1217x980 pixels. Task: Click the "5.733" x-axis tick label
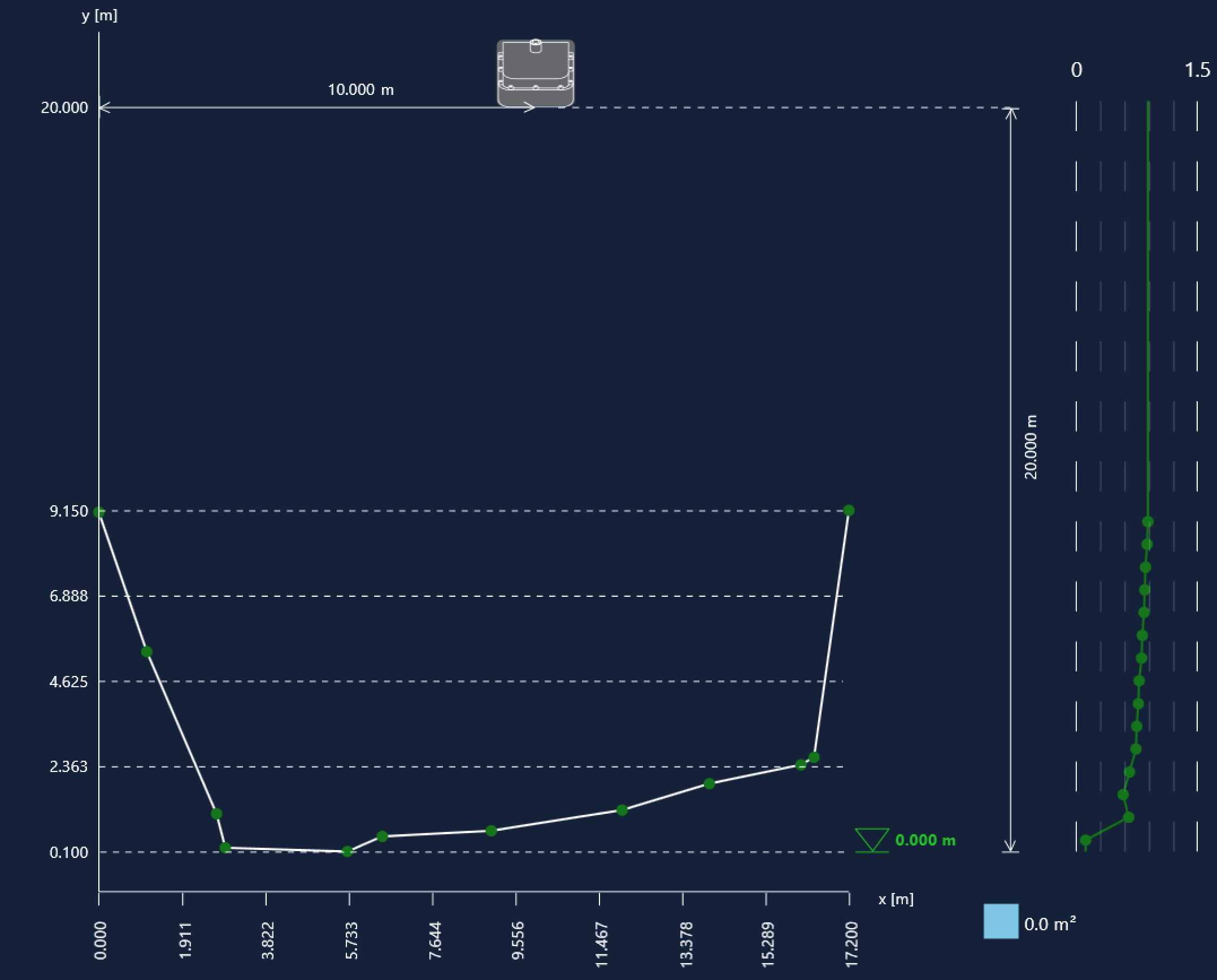pos(351,941)
